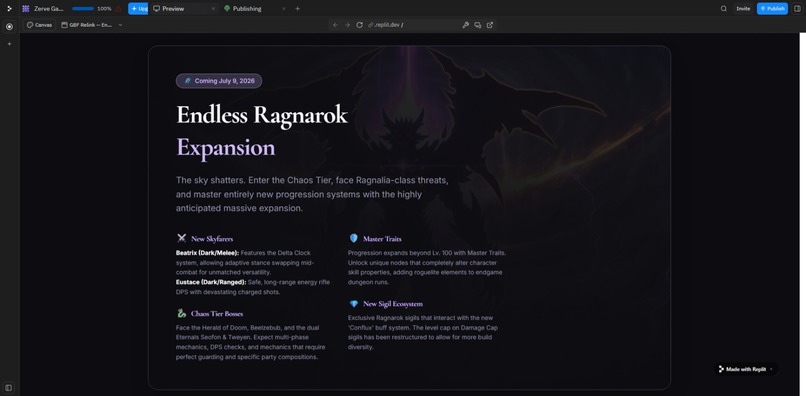
Task: Click the plus icon in left sidebar
Action: pyautogui.click(x=9, y=44)
